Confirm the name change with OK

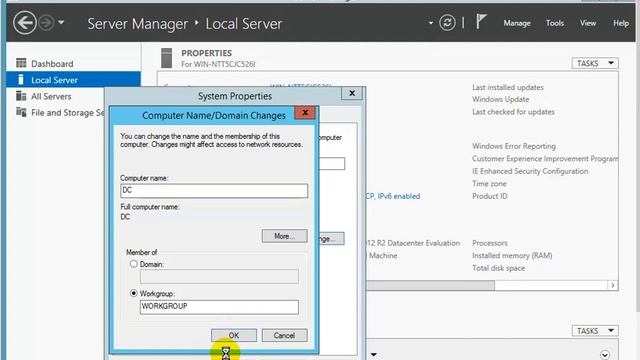click(234, 336)
